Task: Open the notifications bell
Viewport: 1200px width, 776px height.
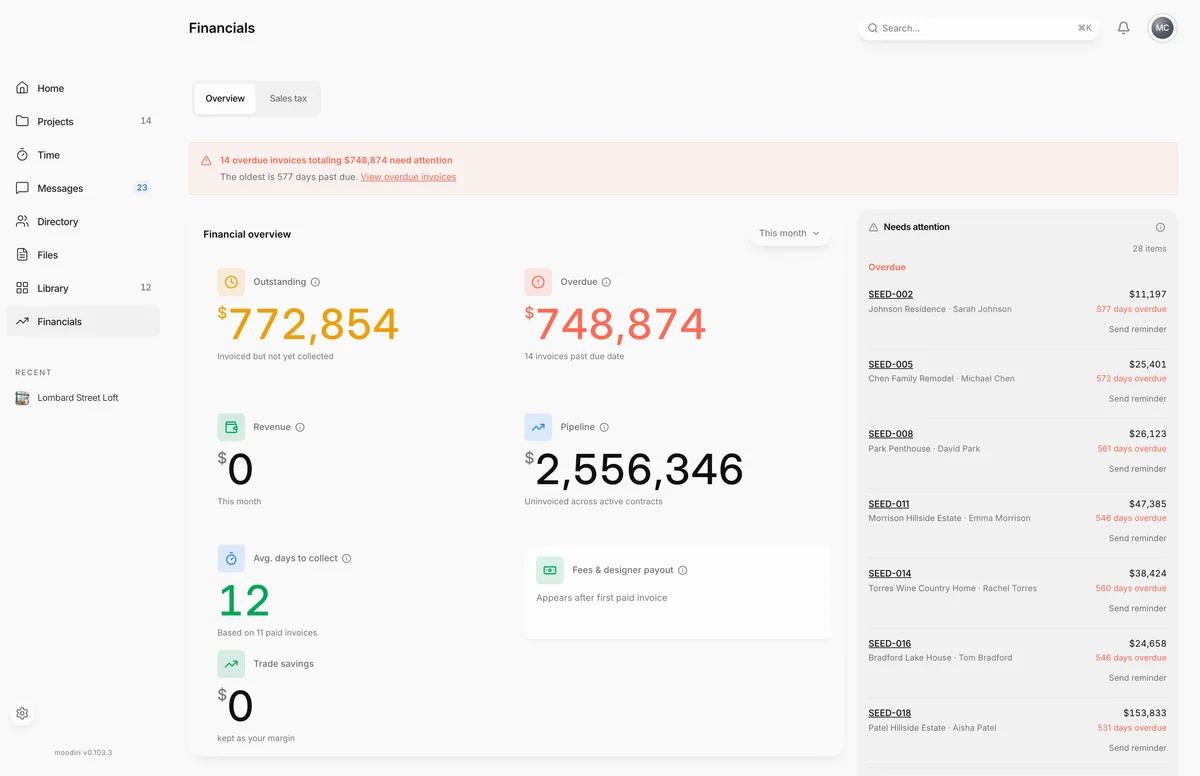Action: pyautogui.click(x=1123, y=28)
